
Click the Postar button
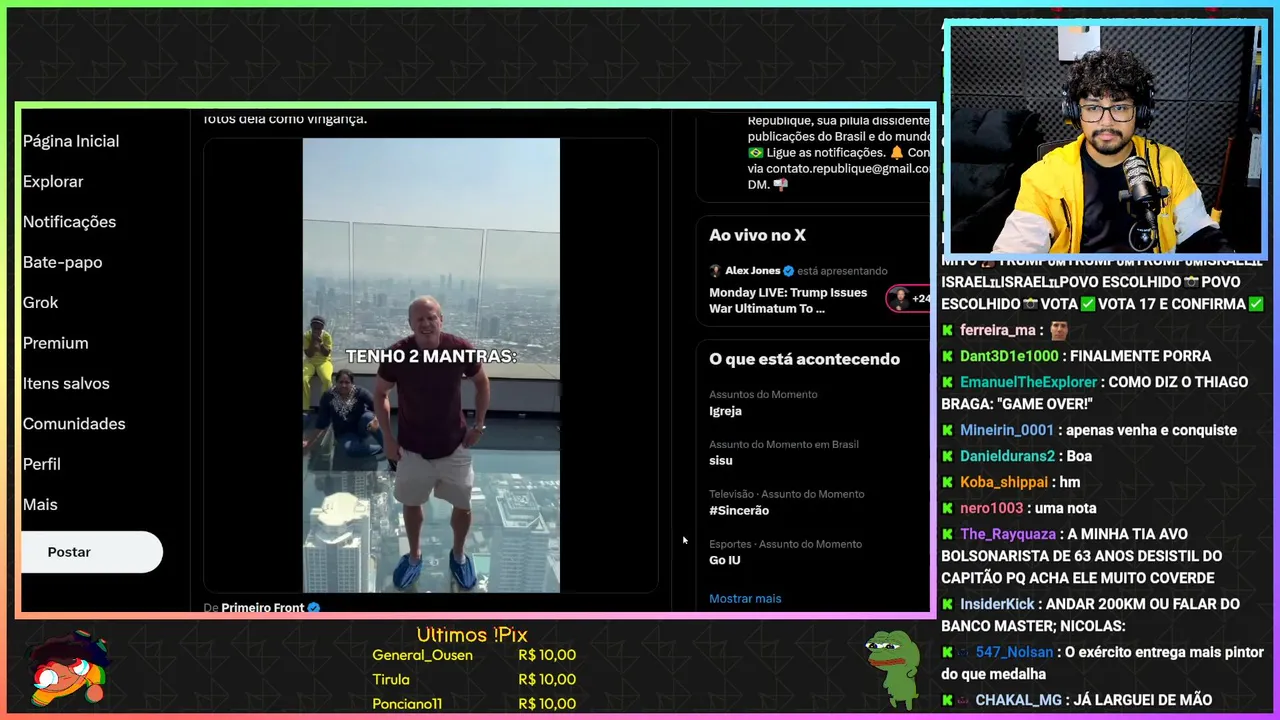click(91, 552)
